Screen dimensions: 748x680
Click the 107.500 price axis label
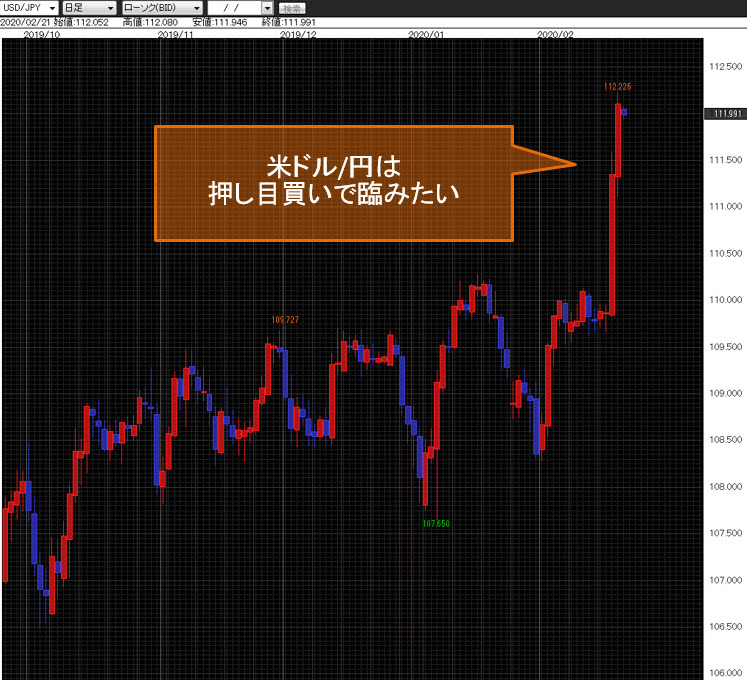(726, 533)
